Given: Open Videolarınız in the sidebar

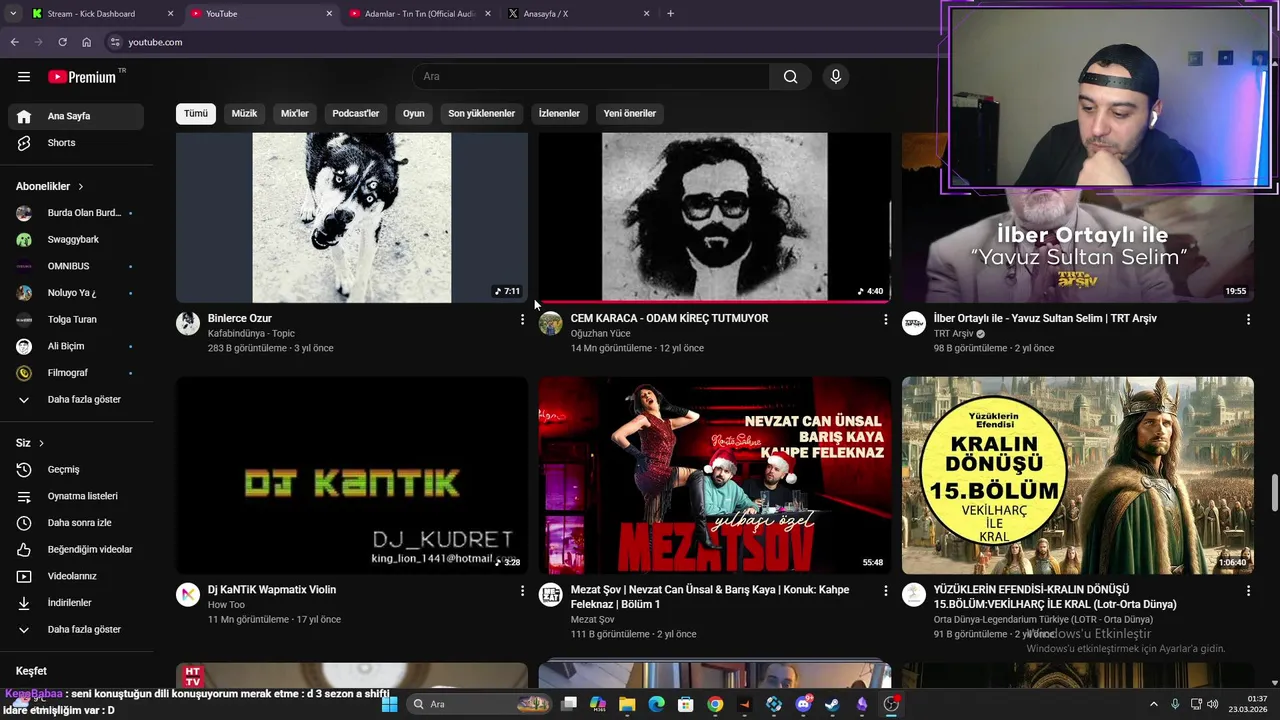Looking at the screenshot, I should (76, 576).
